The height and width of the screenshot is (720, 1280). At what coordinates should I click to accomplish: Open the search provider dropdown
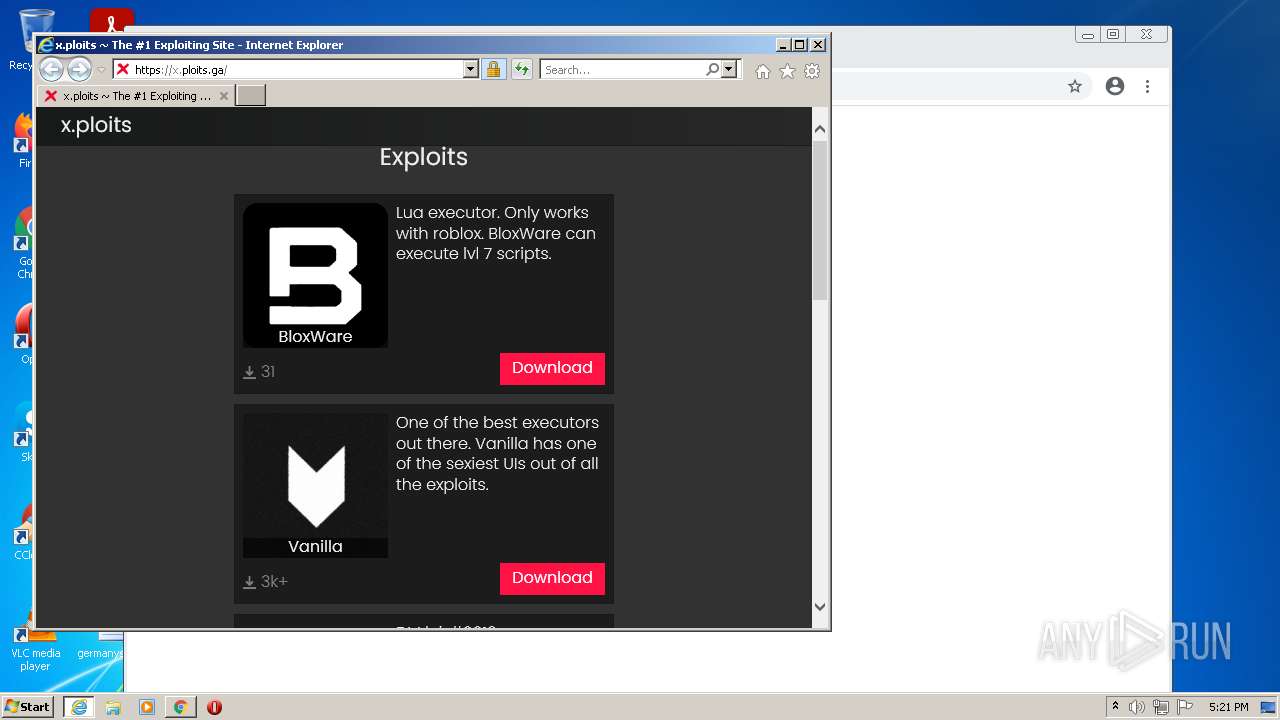pos(729,70)
